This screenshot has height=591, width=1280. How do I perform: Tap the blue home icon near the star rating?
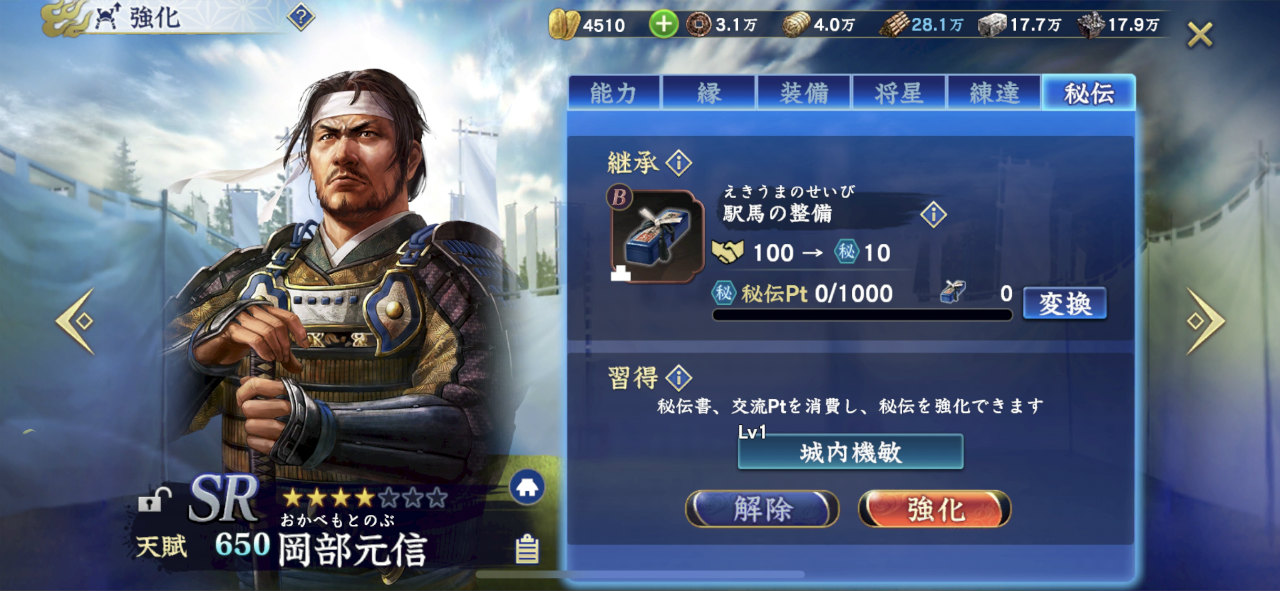point(527,487)
